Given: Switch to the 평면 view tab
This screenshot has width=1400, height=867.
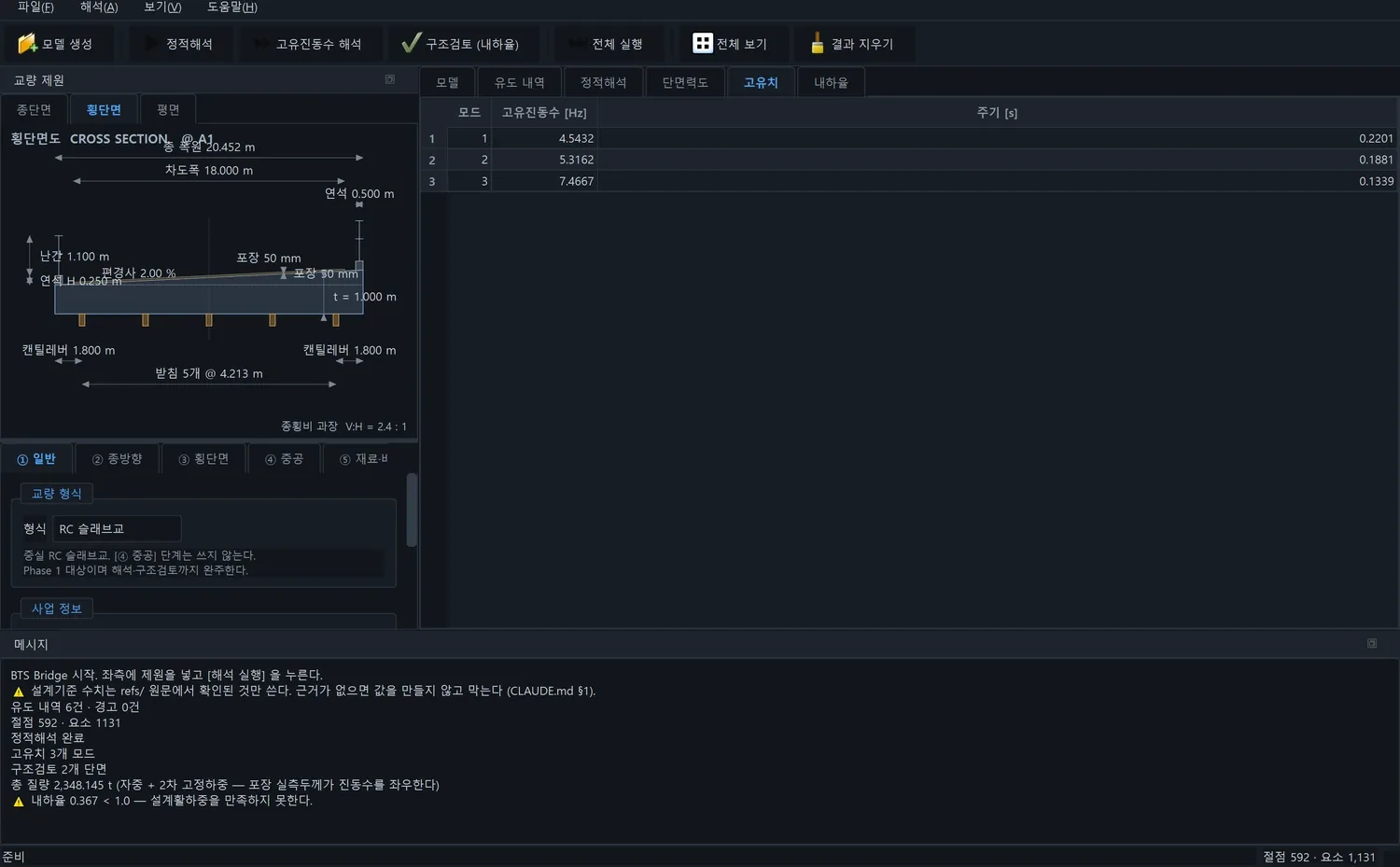Looking at the screenshot, I should click(x=168, y=109).
